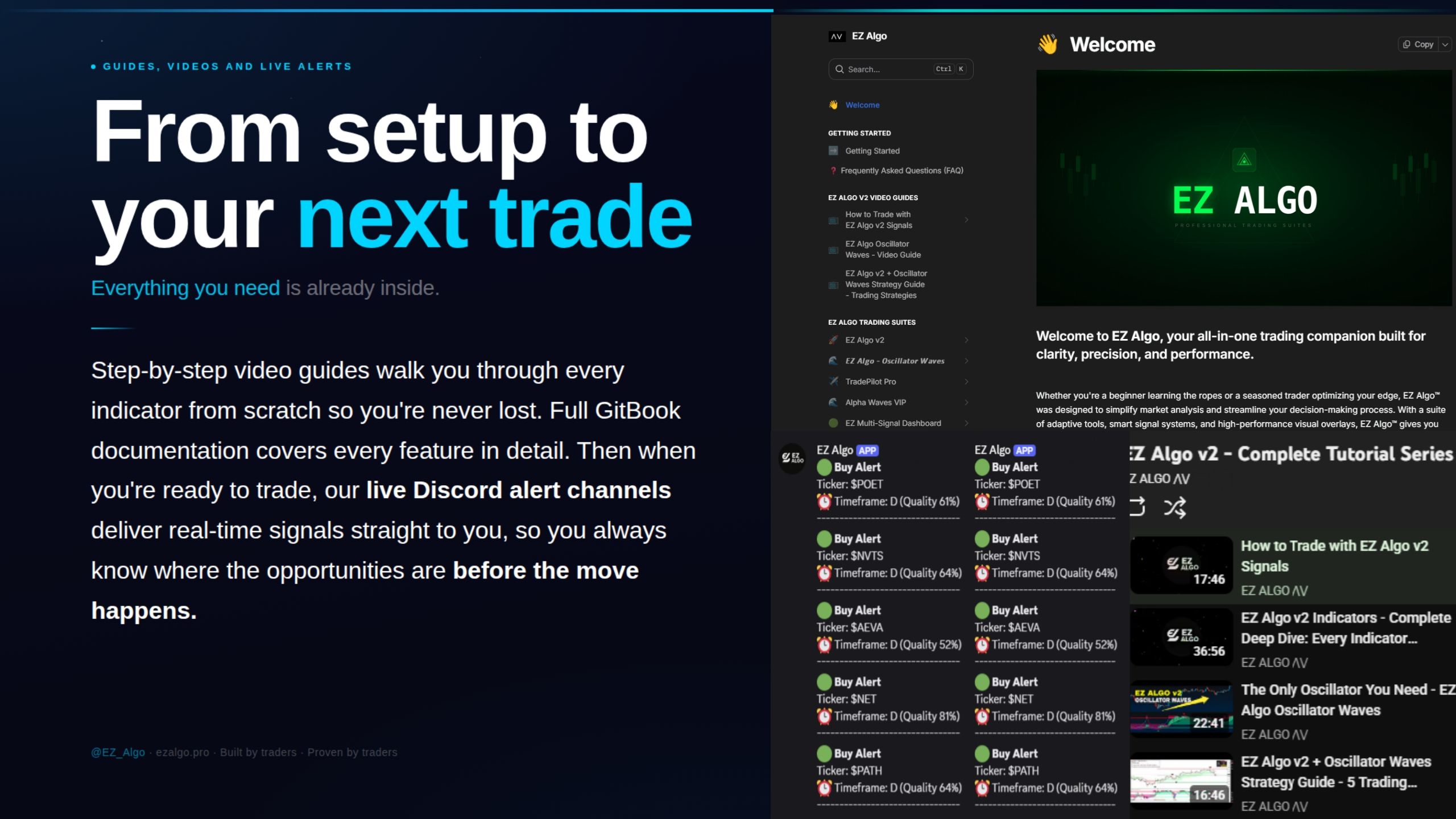Open EZ Algo v2 Indicators Complete Deep Dive title
The image size is (1456, 819).
coord(1346,628)
